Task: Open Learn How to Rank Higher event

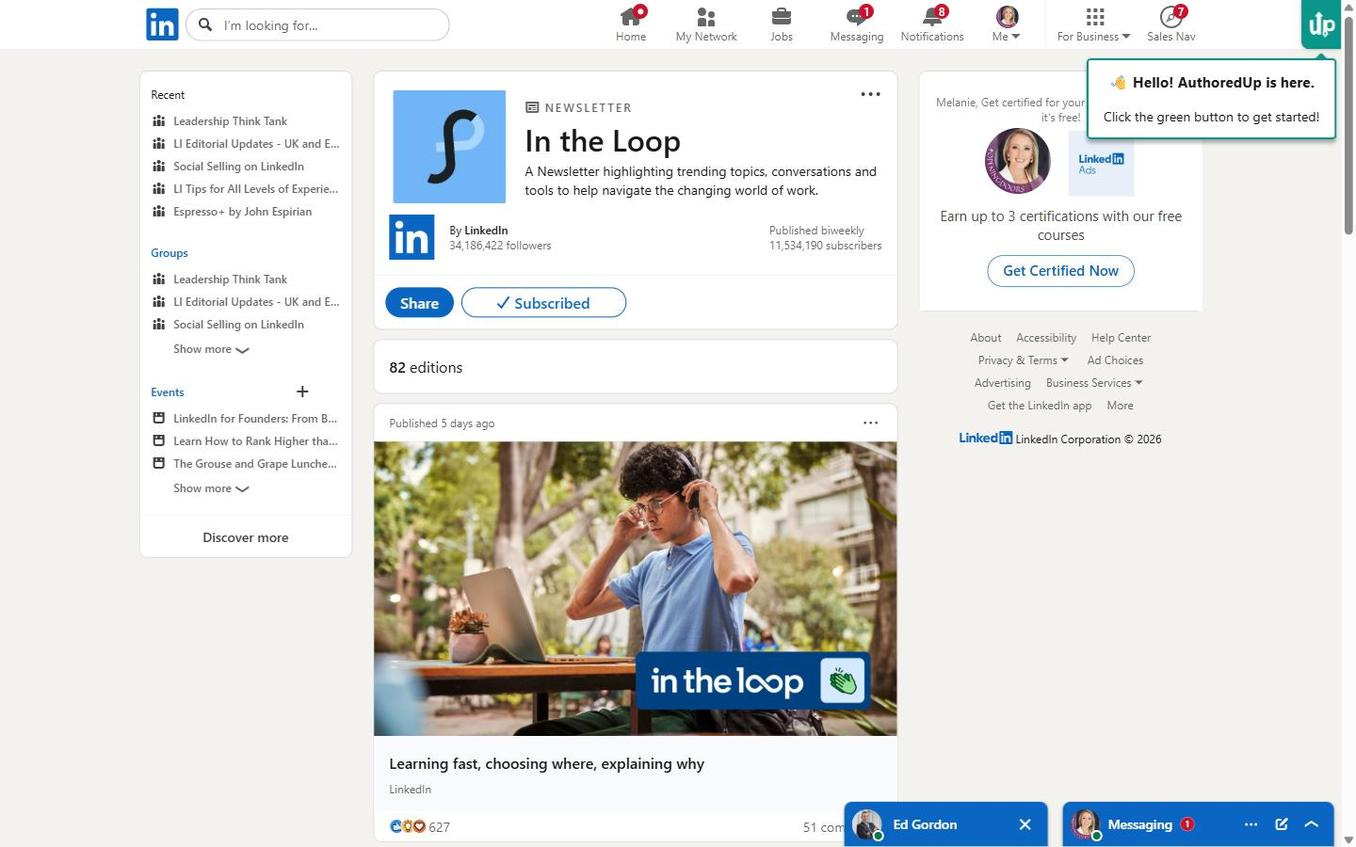Action: coord(255,441)
